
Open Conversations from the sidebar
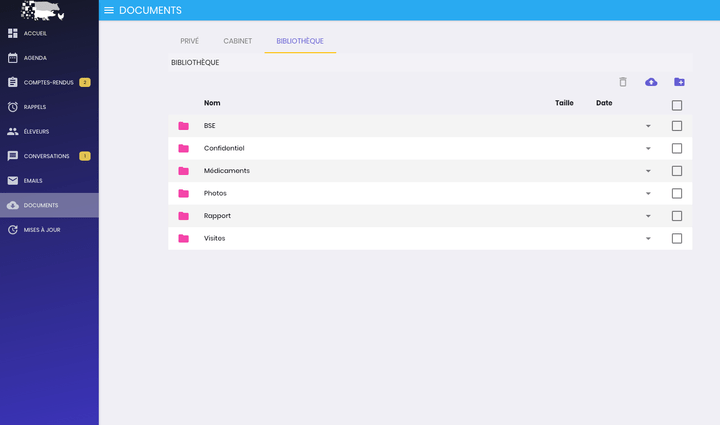click(x=46, y=156)
